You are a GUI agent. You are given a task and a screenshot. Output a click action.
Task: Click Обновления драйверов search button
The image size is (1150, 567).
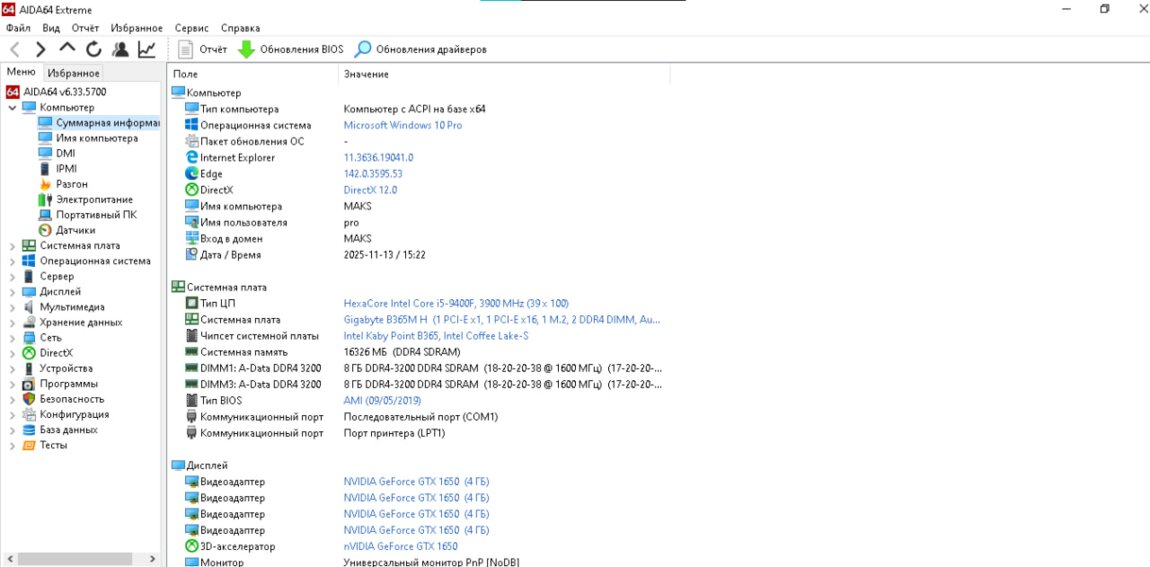tap(421, 49)
